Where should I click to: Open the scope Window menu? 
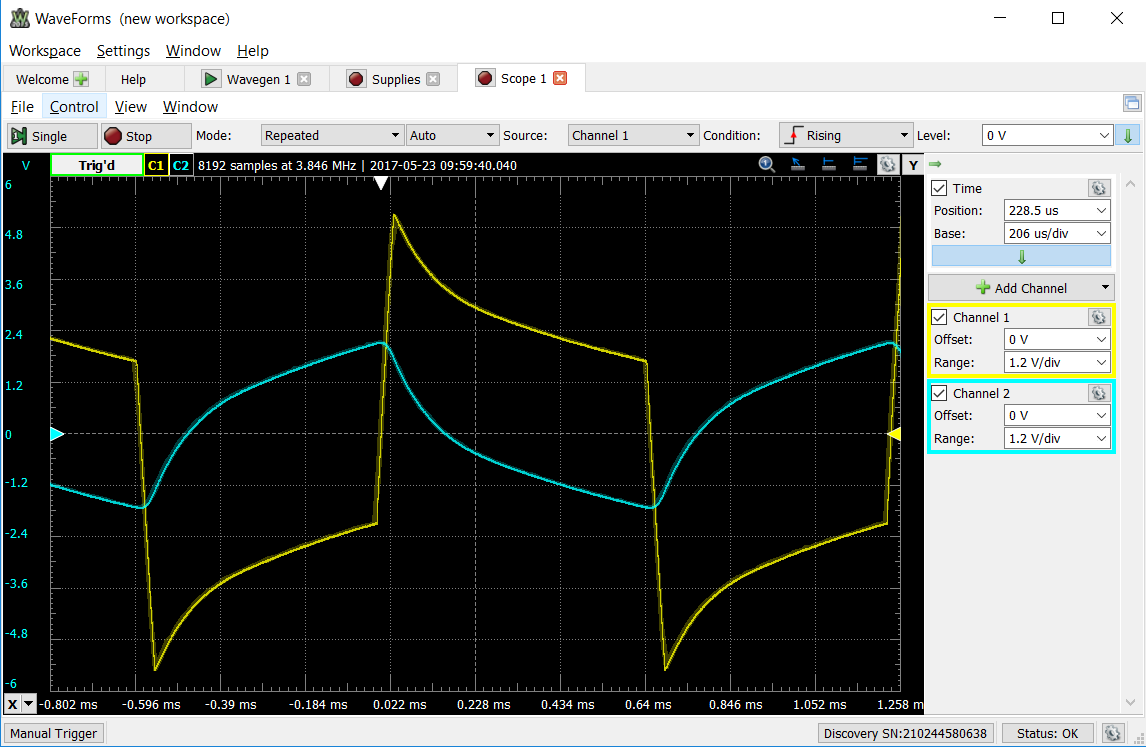[190, 107]
